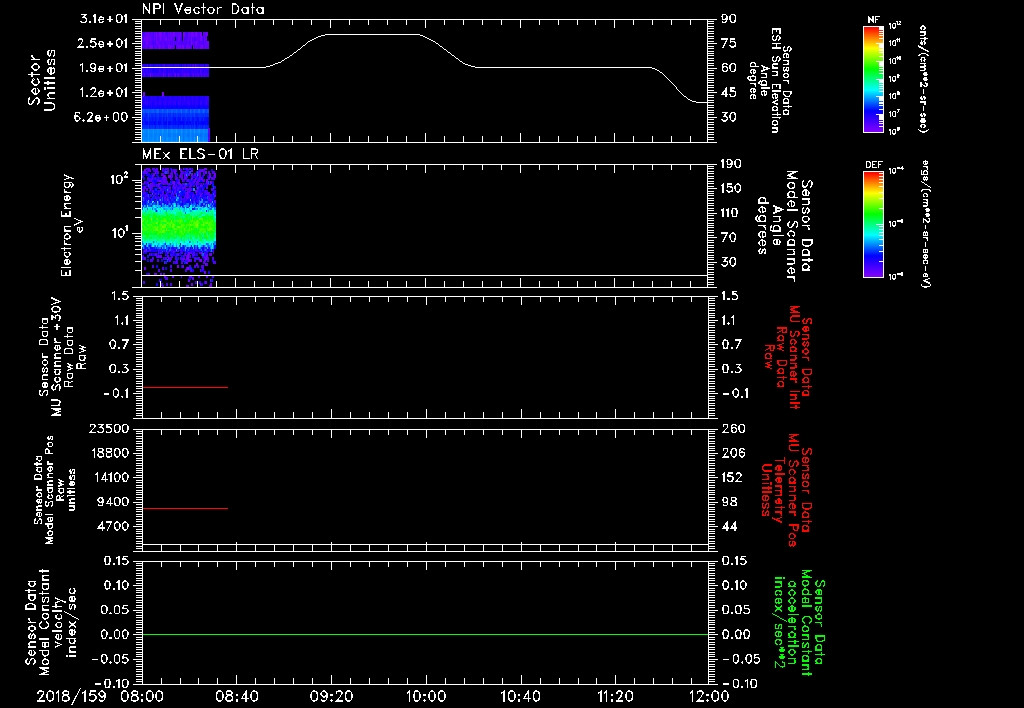Click the '260' telemetry tick value

[733, 428]
